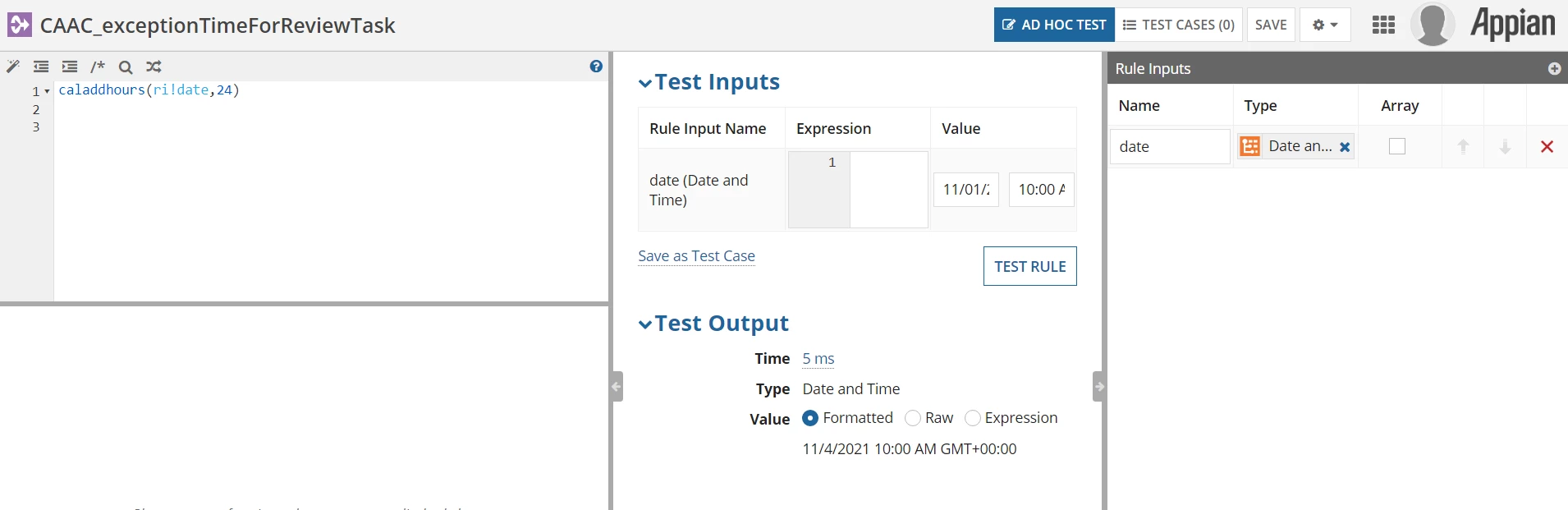Toggle the Array checkbox for date input

[1397, 146]
